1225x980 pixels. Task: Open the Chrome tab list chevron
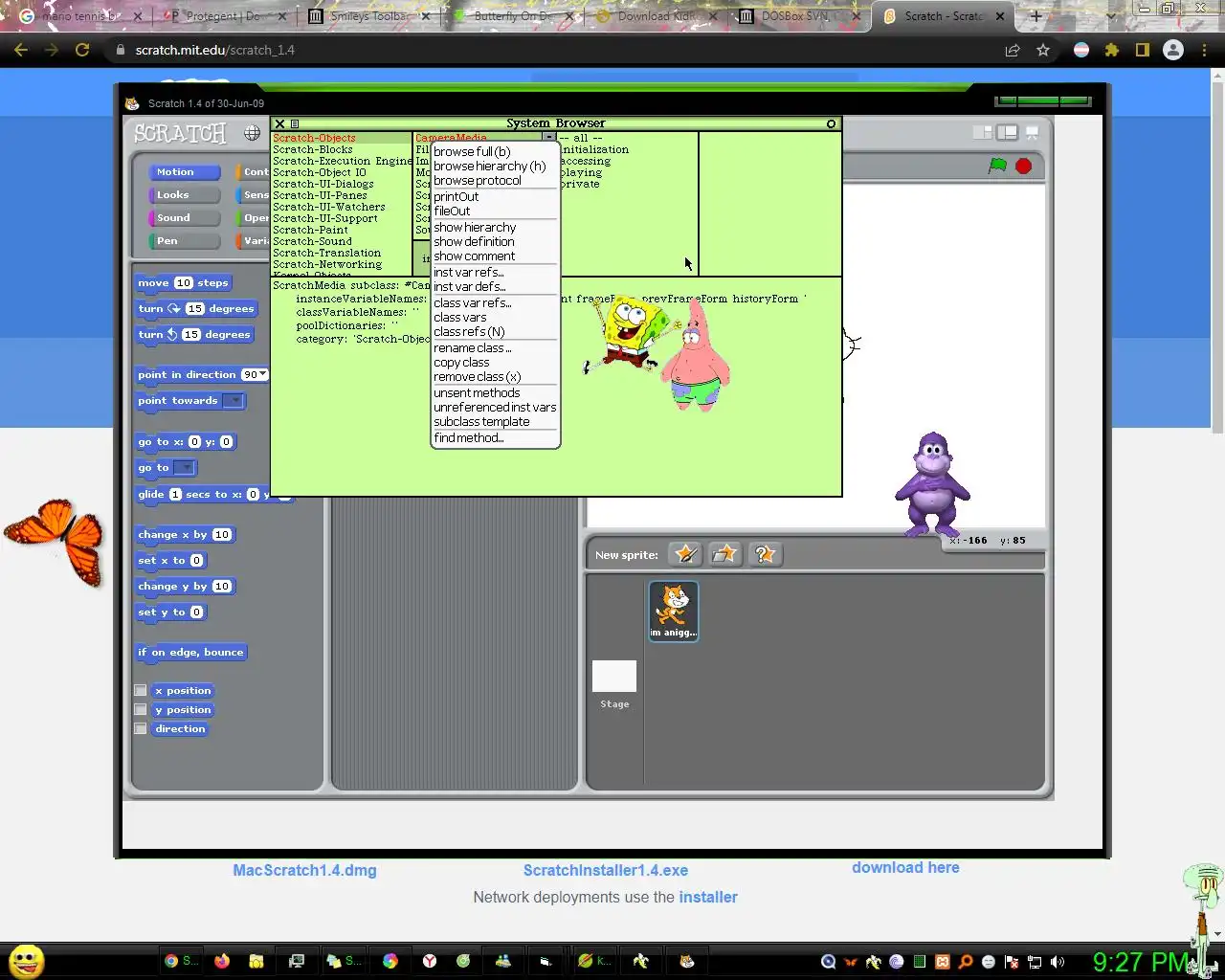tap(1110, 16)
